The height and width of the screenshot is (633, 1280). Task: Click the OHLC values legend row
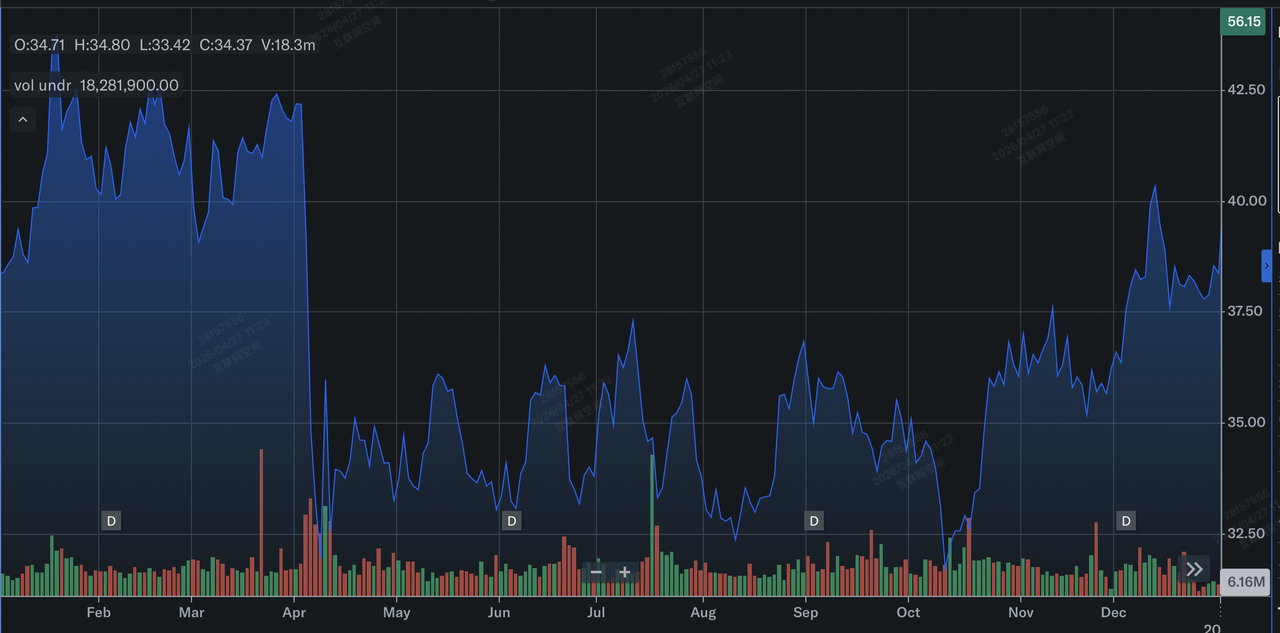point(165,45)
